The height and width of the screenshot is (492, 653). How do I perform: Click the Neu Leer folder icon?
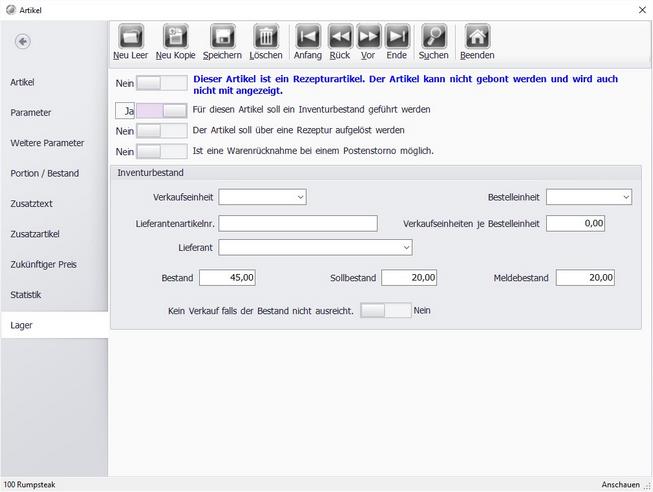point(131,37)
